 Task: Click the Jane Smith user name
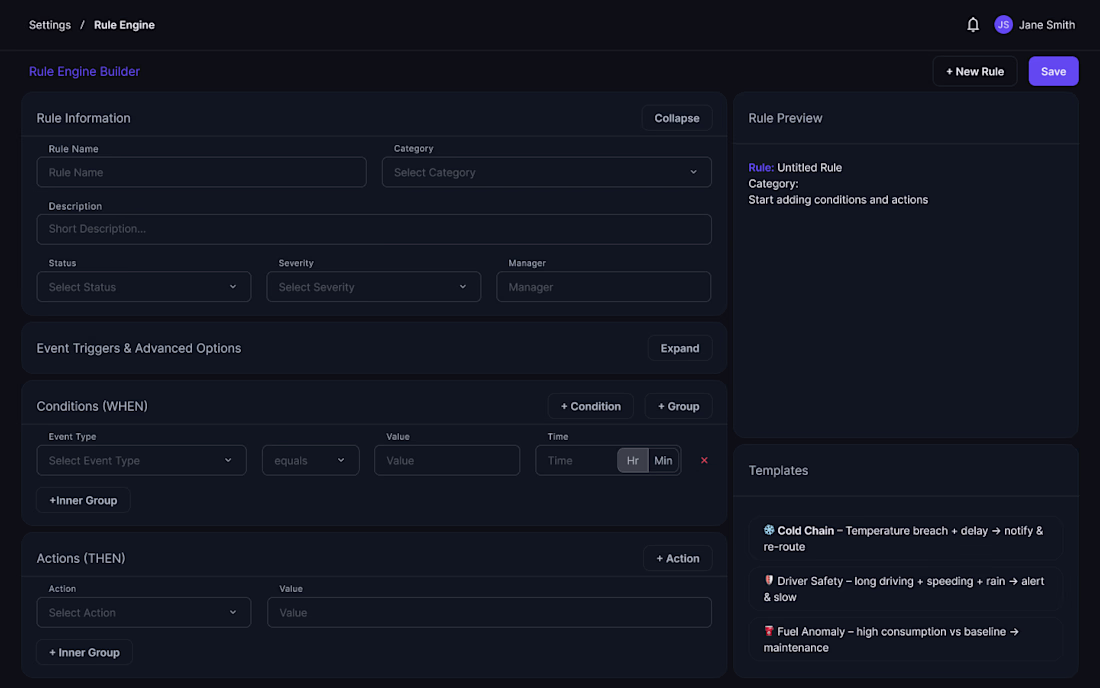(1046, 25)
